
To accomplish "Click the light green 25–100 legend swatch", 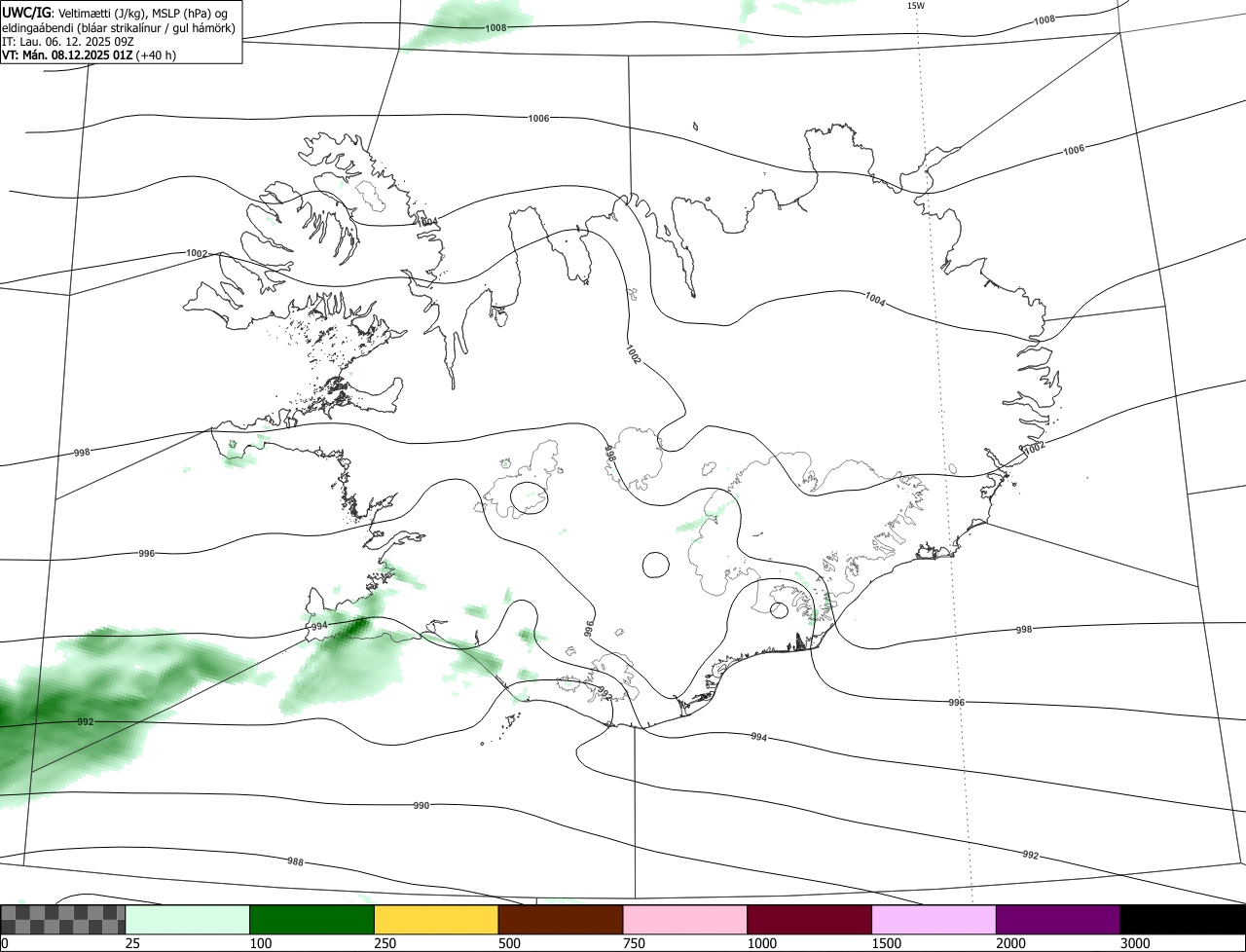I will [x=188, y=920].
